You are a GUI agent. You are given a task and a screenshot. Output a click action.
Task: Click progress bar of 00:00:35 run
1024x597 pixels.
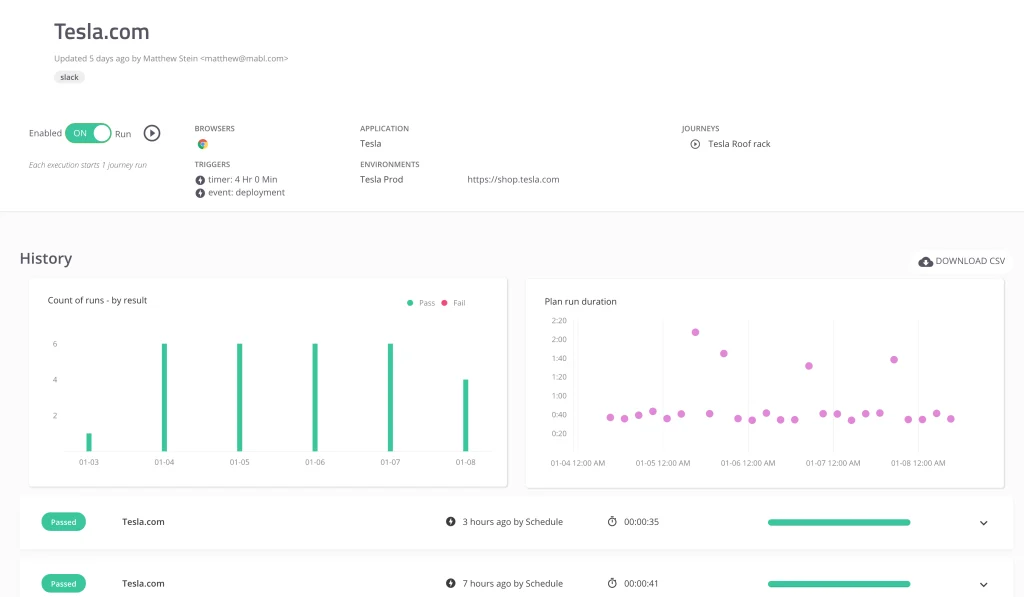(x=838, y=522)
